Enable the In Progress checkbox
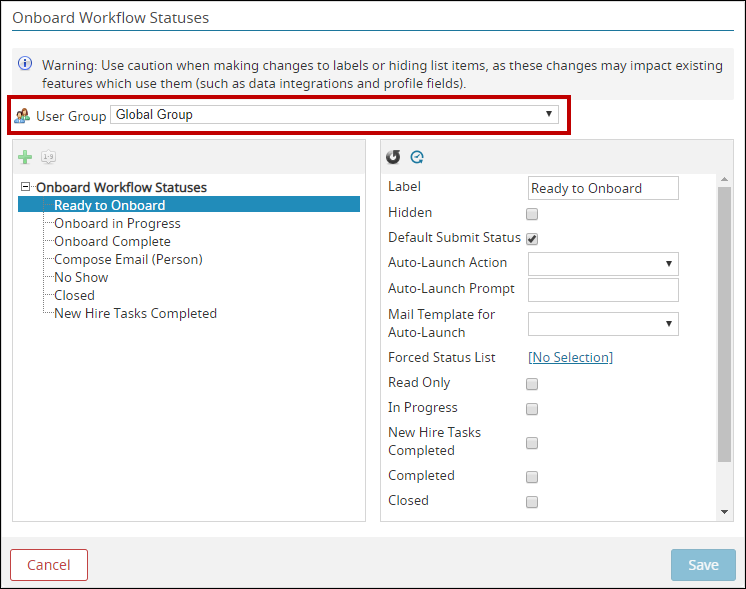Viewport: 746px width, 589px height. (532, 409)
